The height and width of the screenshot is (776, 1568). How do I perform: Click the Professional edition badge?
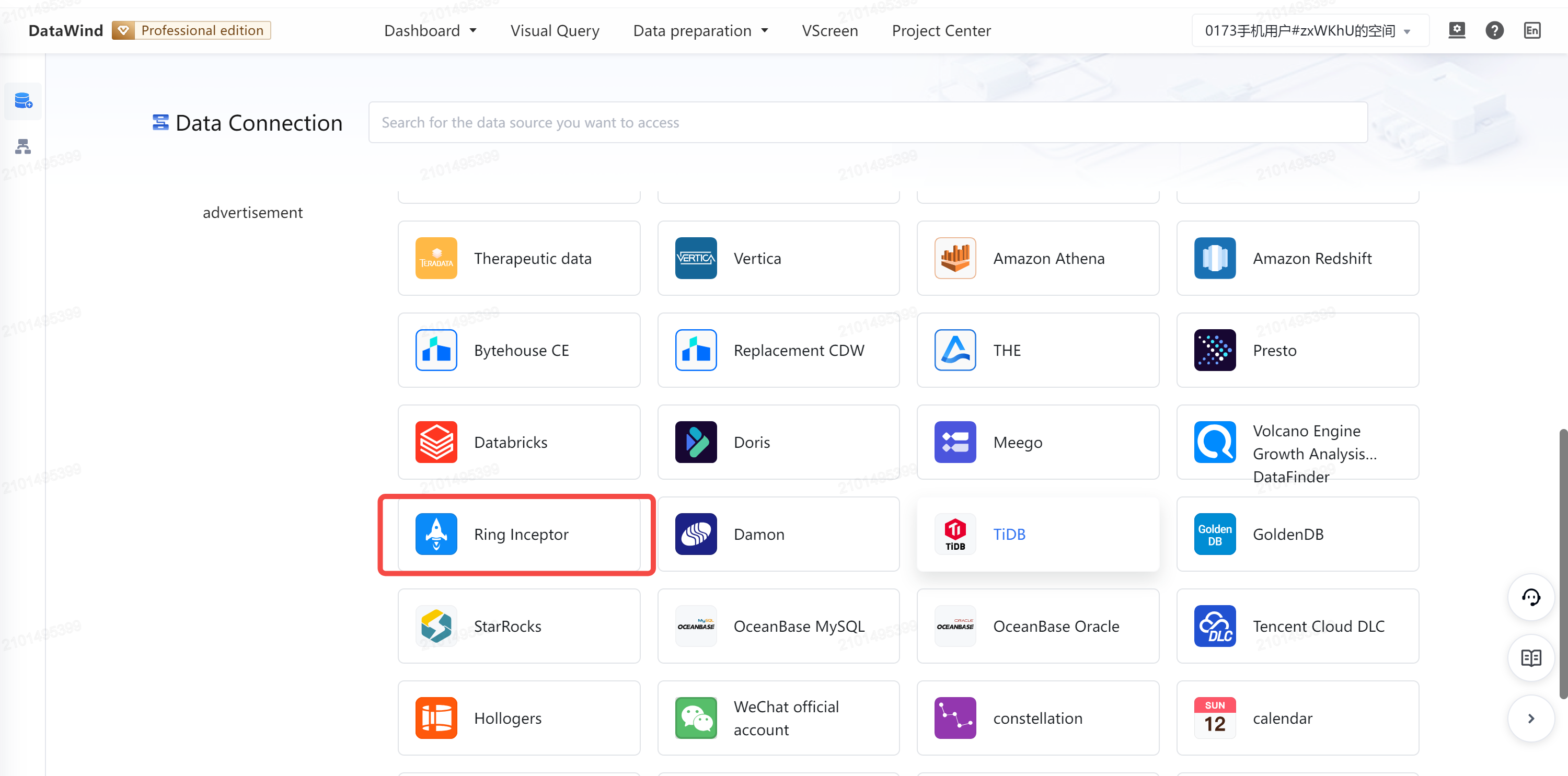(191, 30)
